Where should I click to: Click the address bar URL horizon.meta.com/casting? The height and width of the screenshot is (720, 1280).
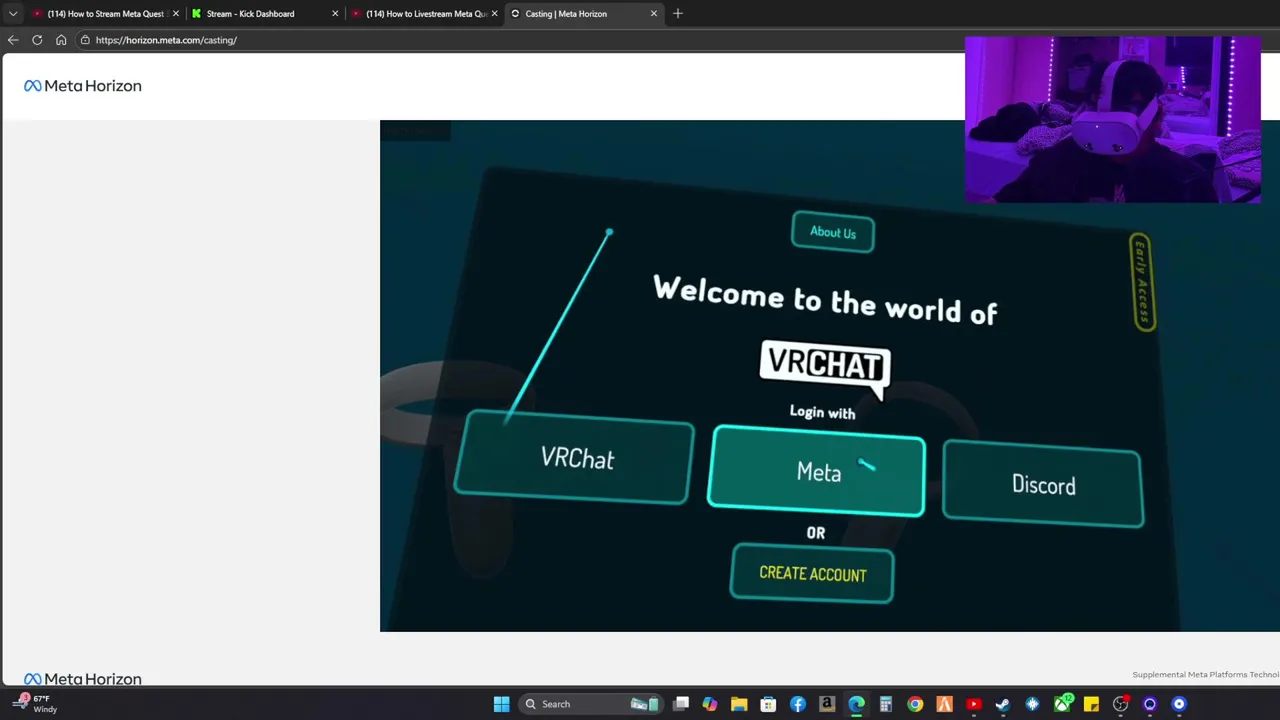[166, 40]
